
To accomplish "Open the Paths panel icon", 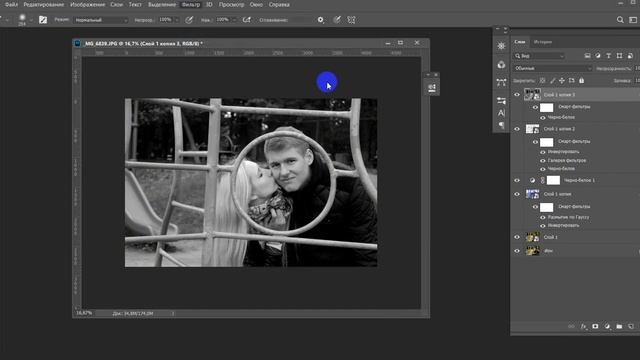I will [501, 82].
